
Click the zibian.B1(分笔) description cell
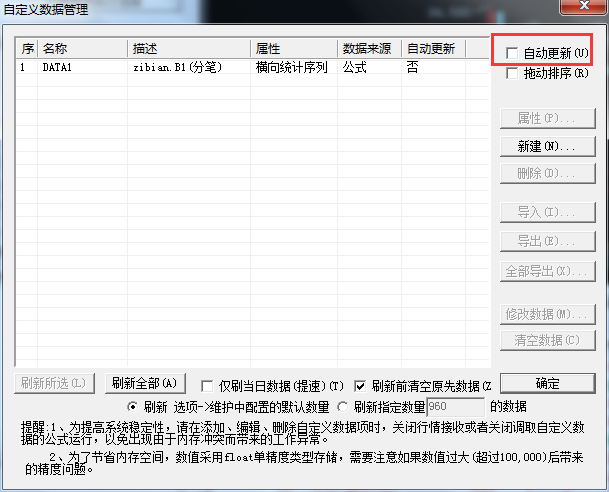[177, 68]
